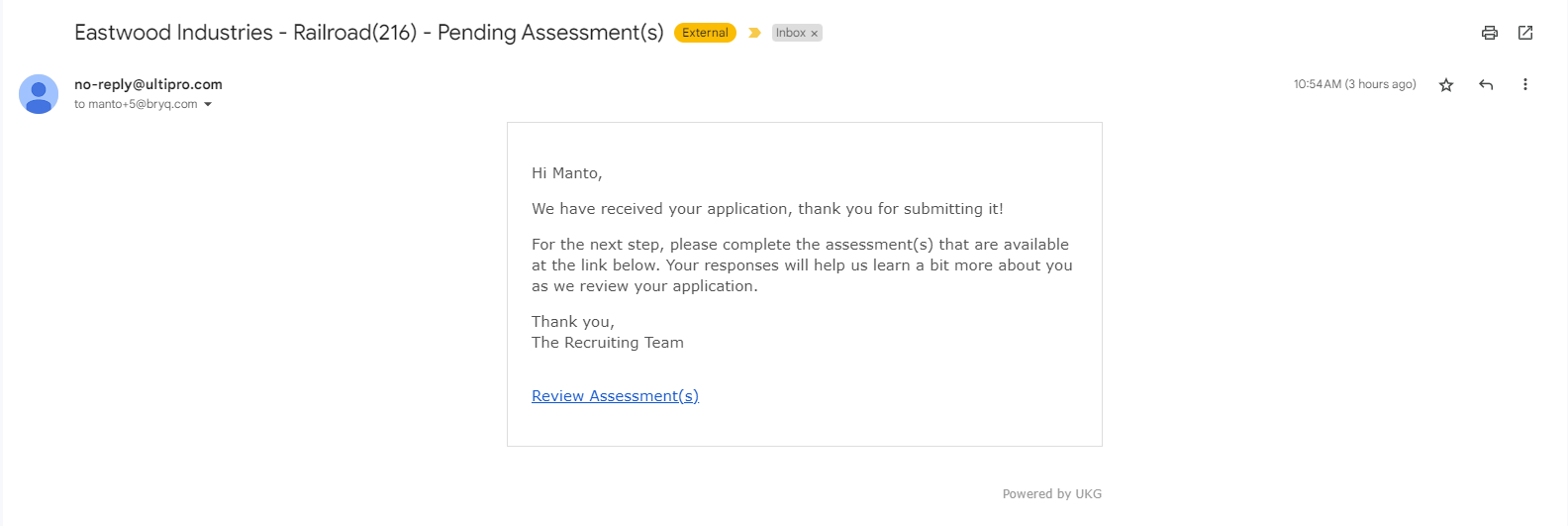The width and height of the screenshot is (1568, 526).
Task: Click the "Hi Manto," greeting line
Action: (567, 173)
